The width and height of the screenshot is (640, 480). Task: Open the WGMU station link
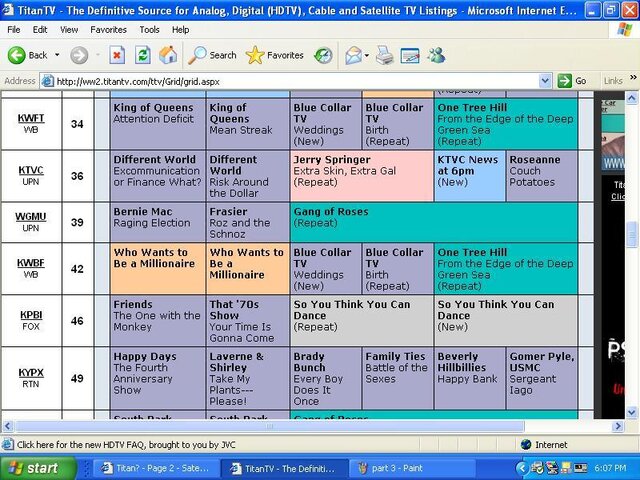tap(31, 217)
